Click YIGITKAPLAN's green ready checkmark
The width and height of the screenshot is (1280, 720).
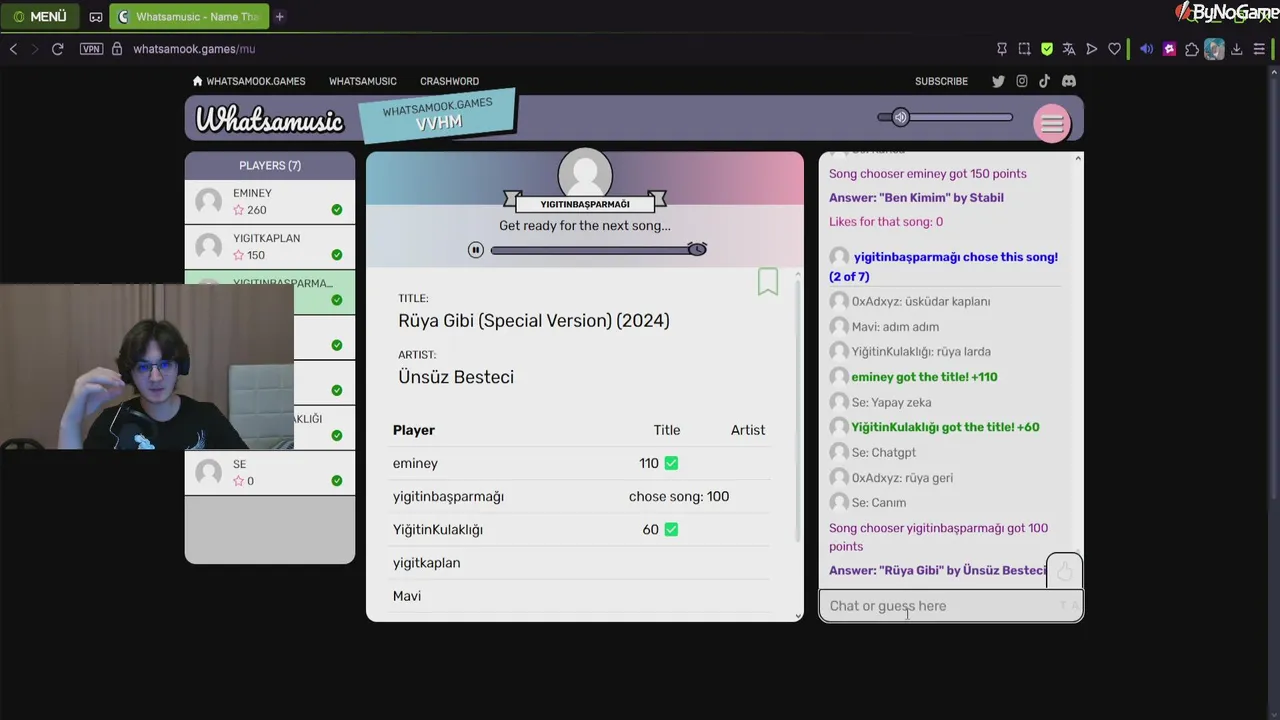point(337,255)
